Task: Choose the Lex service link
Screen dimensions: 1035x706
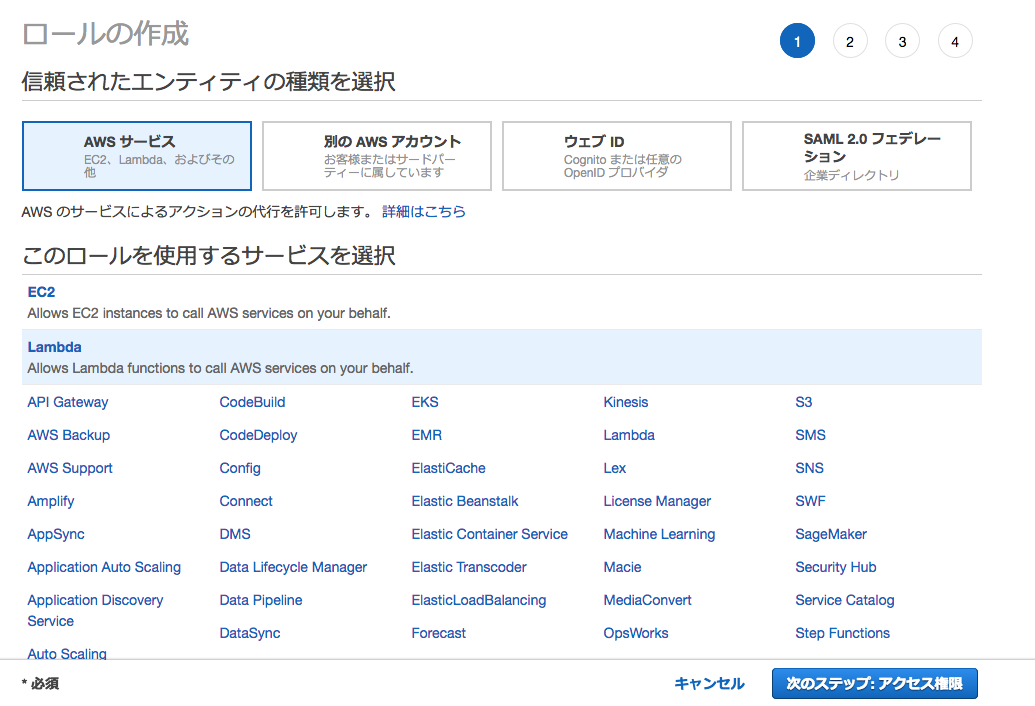Action: (615, 468)
